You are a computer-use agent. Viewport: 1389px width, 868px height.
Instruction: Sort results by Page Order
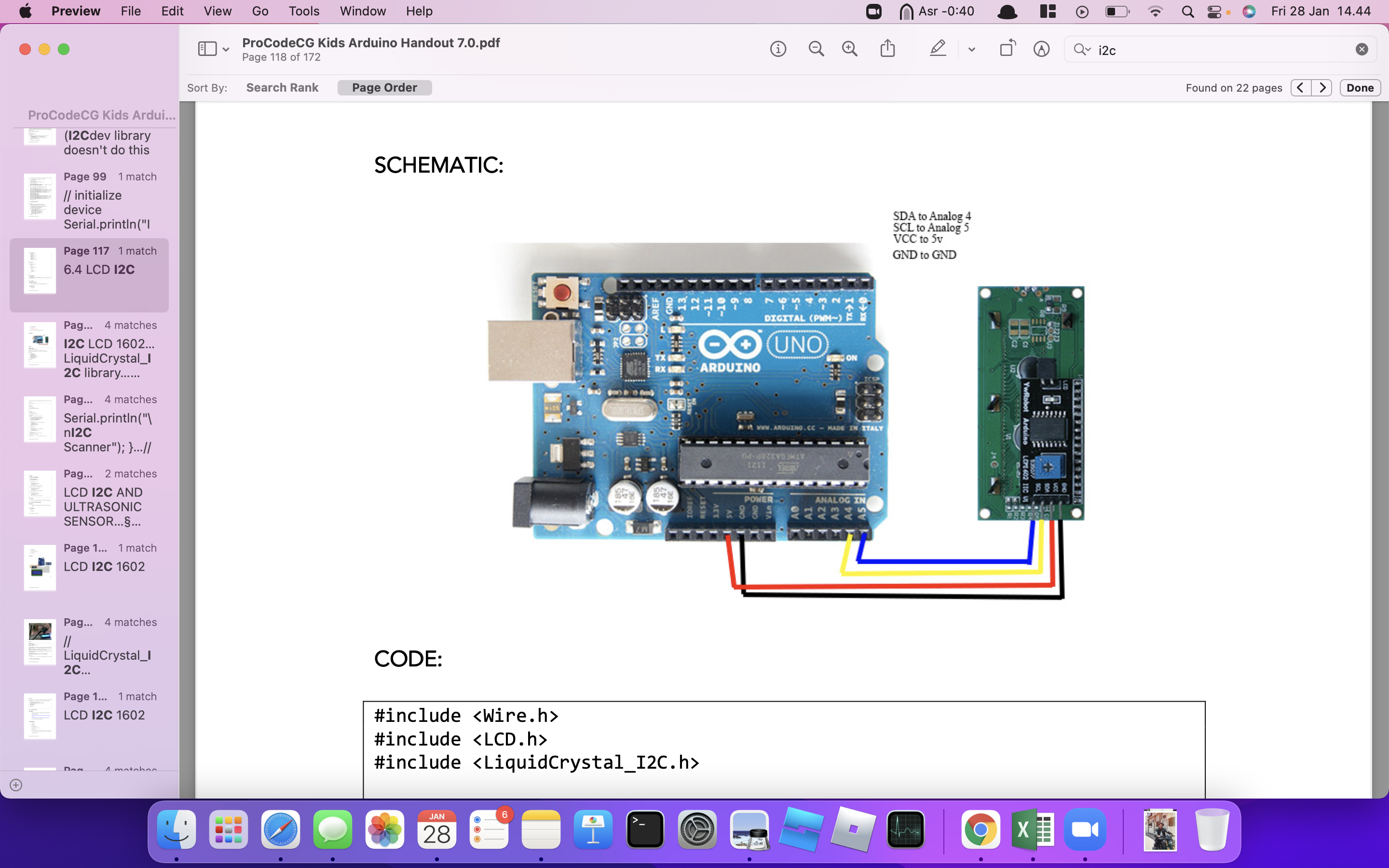tap(384, 88)
